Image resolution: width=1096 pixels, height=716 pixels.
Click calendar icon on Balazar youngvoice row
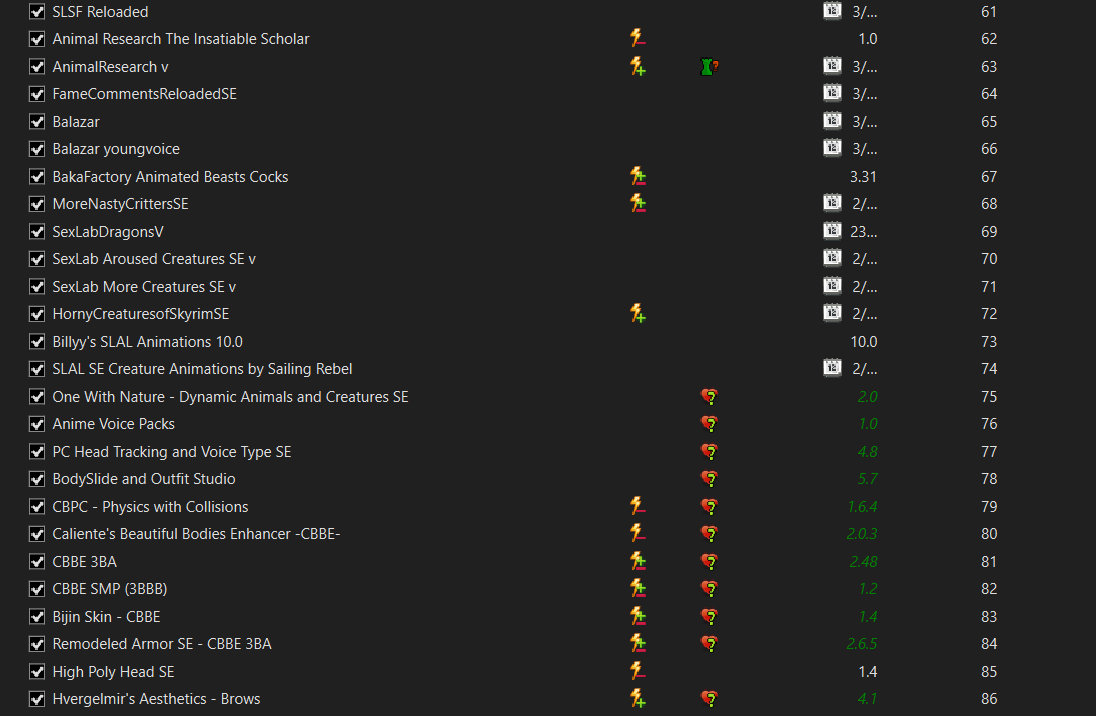click(x=832, y=148)
